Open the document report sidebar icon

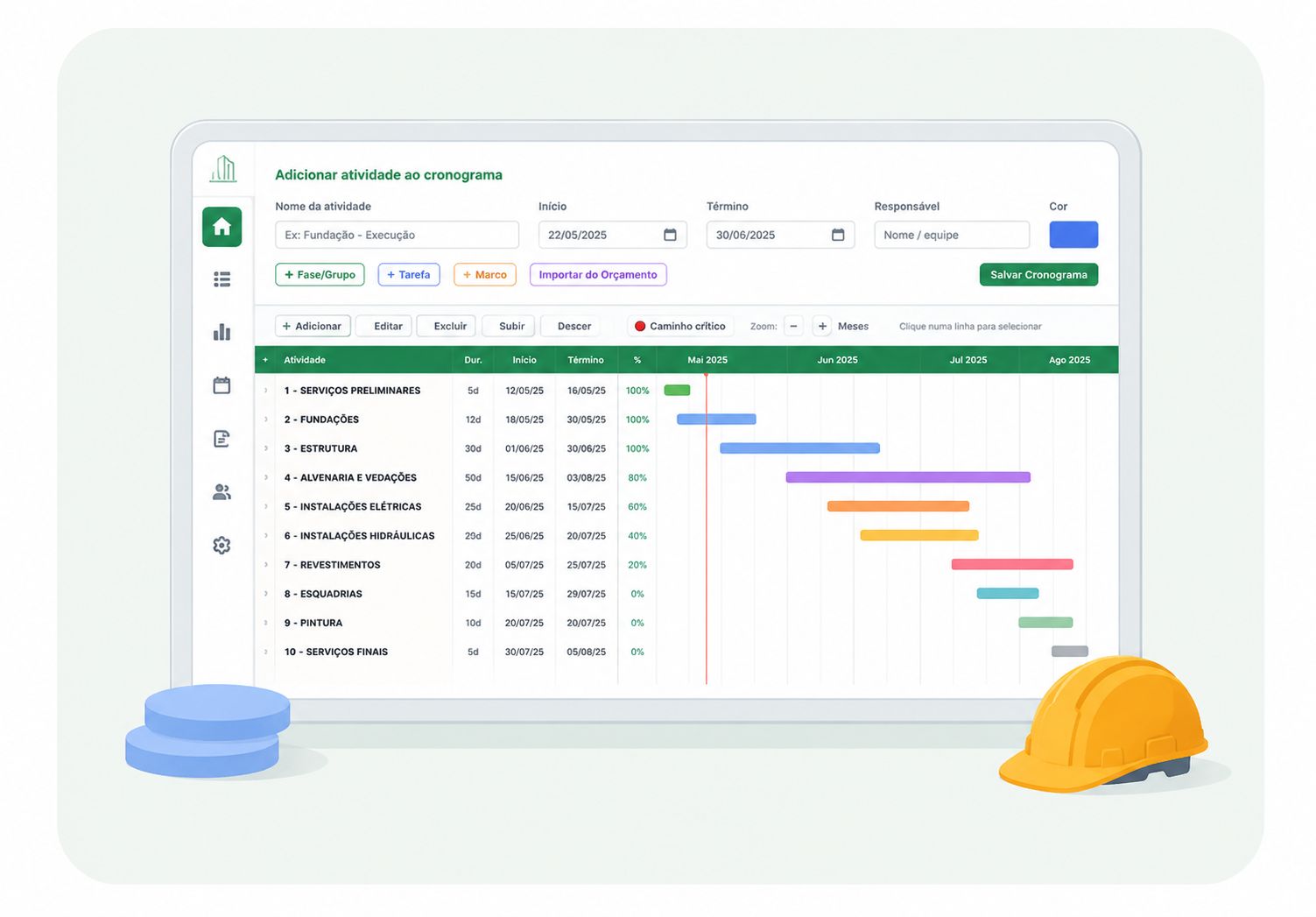point(222,439)
